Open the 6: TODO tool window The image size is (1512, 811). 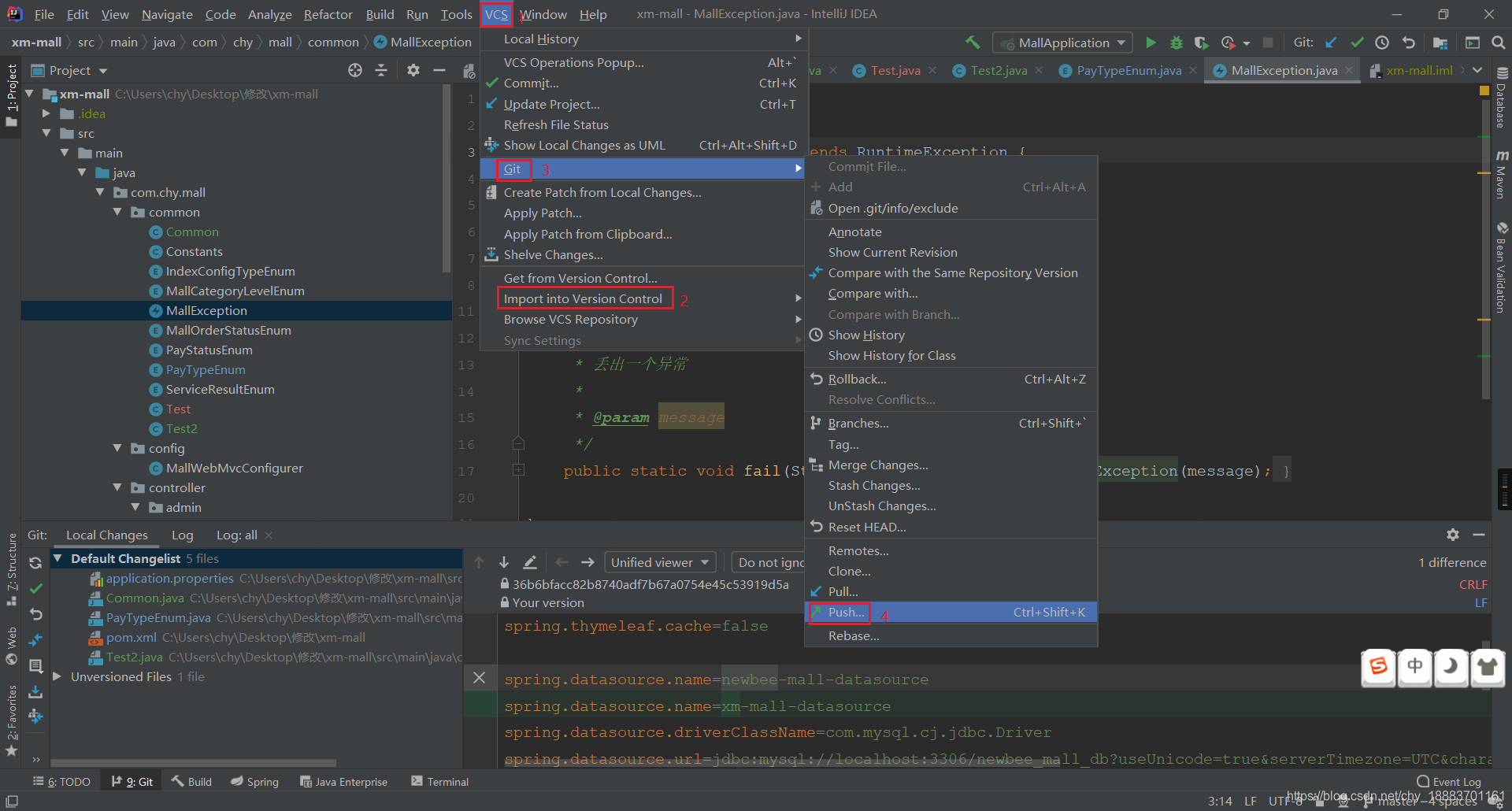pos(61,782)
